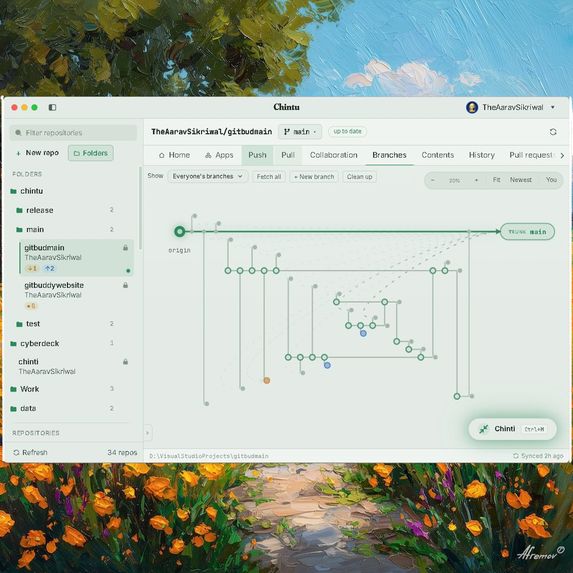Zoom out with minus button

pyautogui.click(x=433, y=180)
